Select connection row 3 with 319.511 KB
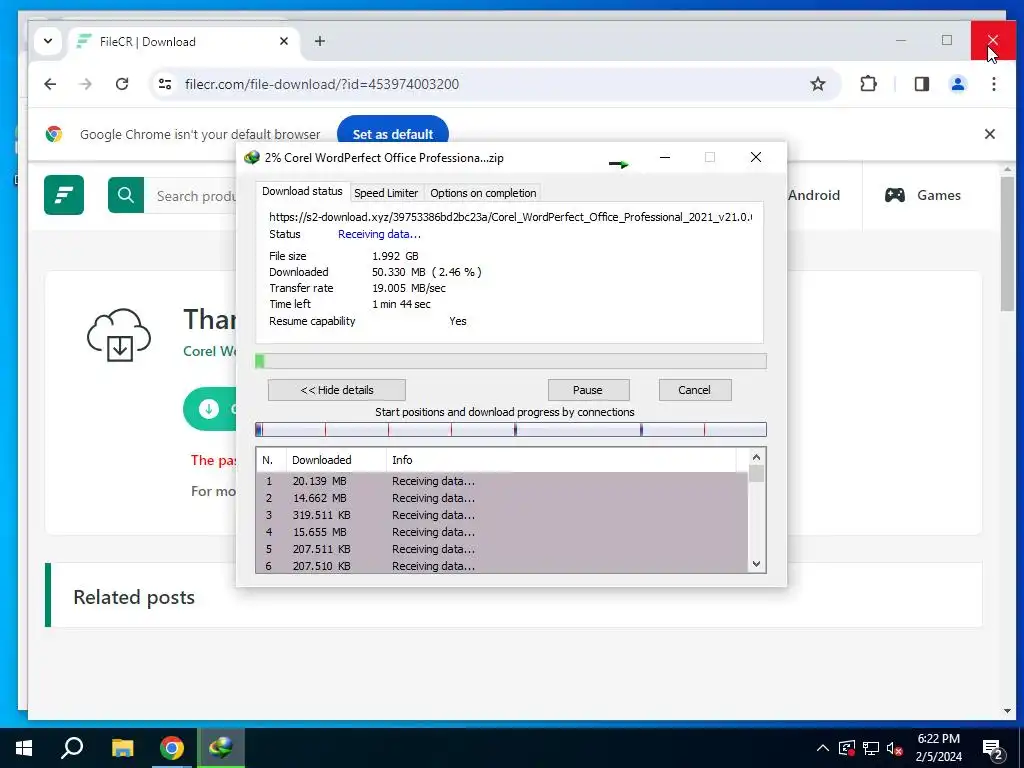This screenshot has height=768, width=1024. [x=502, y=515]
